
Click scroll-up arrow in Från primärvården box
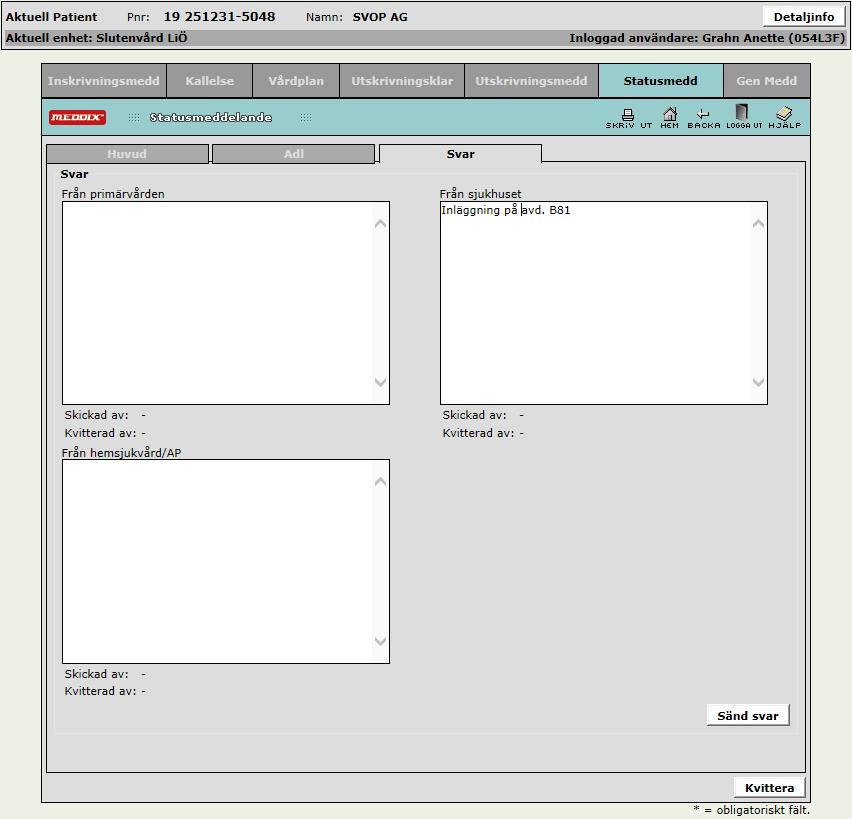tap(380, 223)
